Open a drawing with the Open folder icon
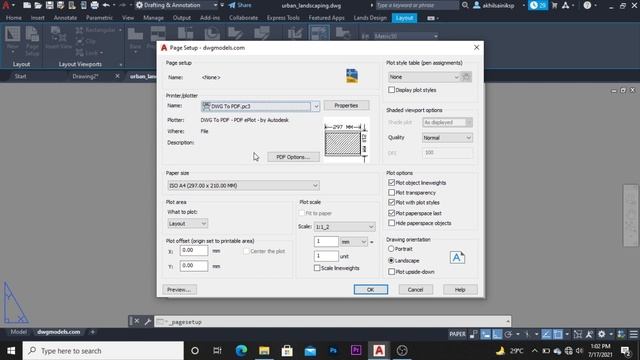 pyautogui.click(x=38, y=5)
